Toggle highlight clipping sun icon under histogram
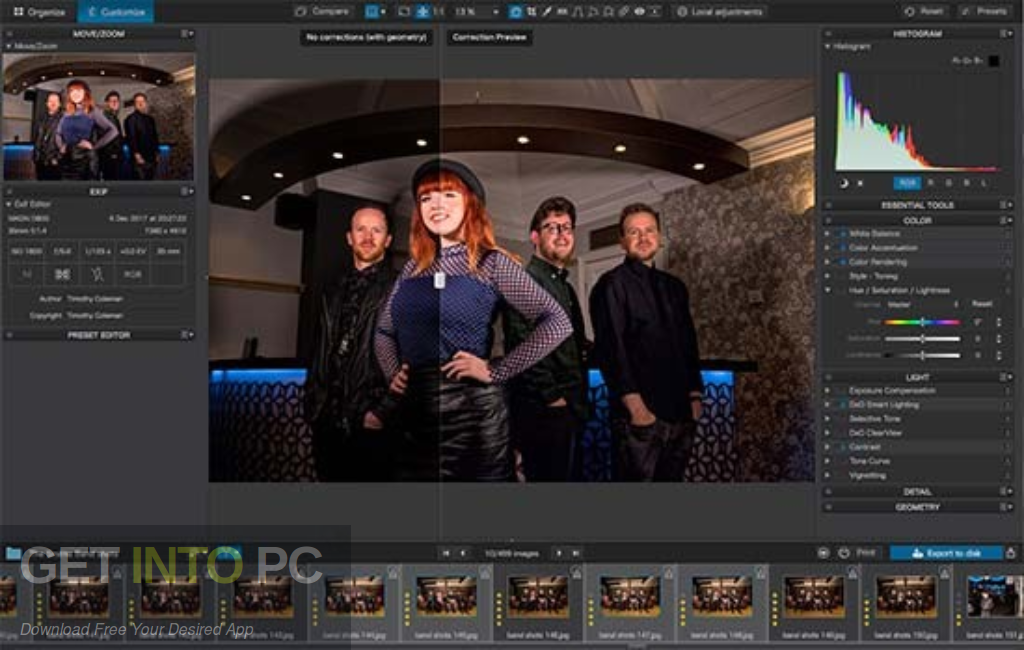The width and height of the screenshot is (1024, 650). coord(860,184)
